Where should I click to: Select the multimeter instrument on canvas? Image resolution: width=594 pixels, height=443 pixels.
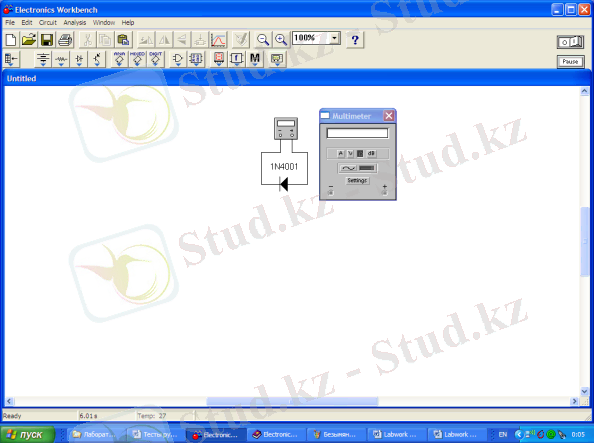pyautogui.click(x=286, y=128)
